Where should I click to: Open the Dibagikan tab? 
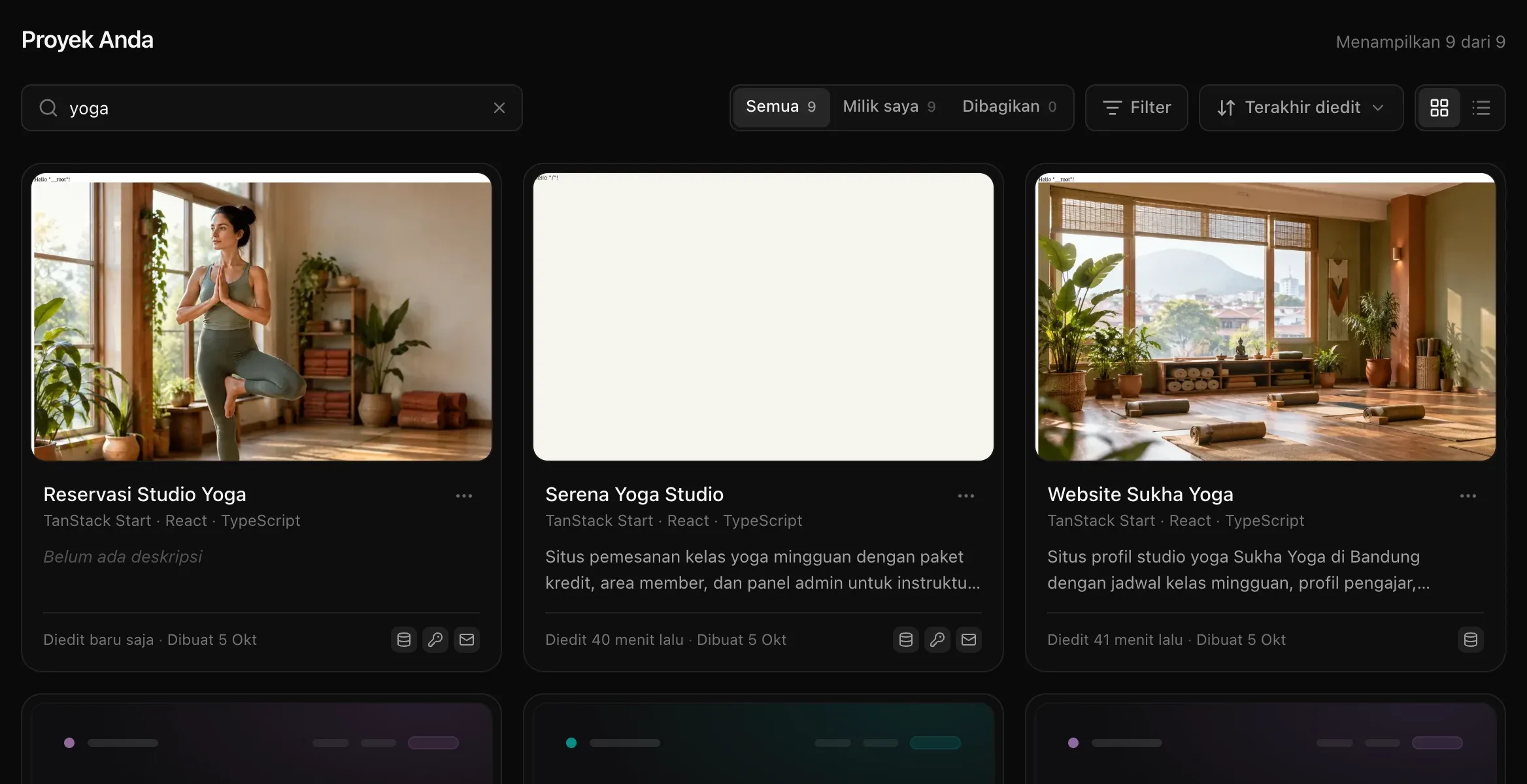[1009, 107]
